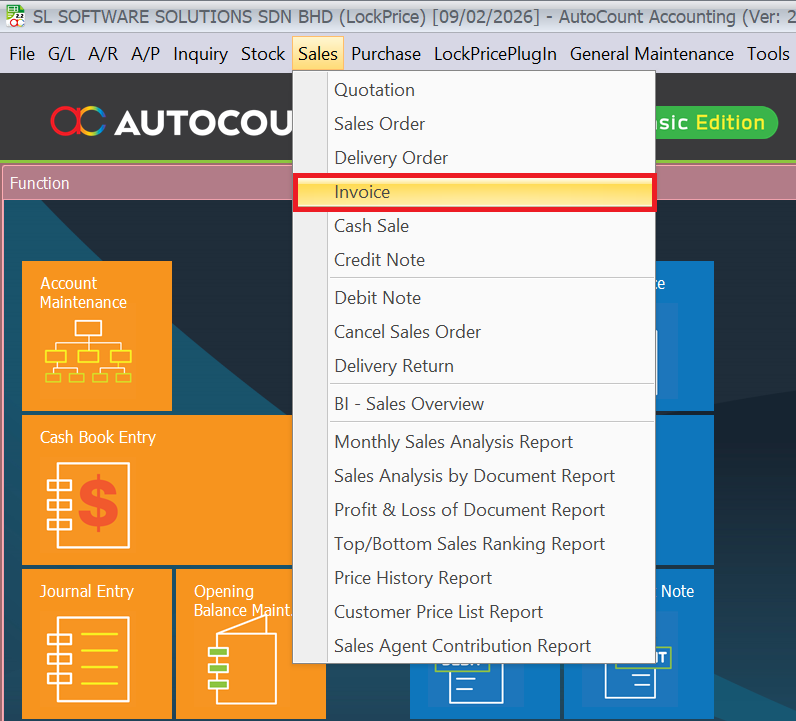Expand the Stock menu in menu bar
This screenshot has height=721, width=796.
click(263, 54)
